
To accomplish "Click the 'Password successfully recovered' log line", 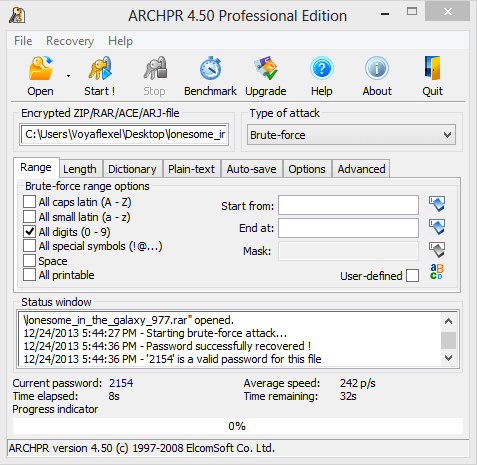I will 167,346.
